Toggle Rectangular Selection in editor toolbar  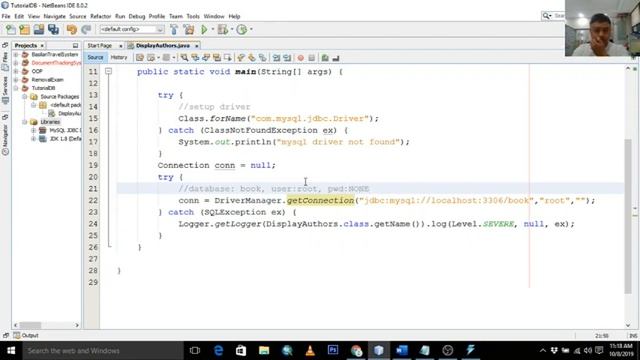pos(227,58)
